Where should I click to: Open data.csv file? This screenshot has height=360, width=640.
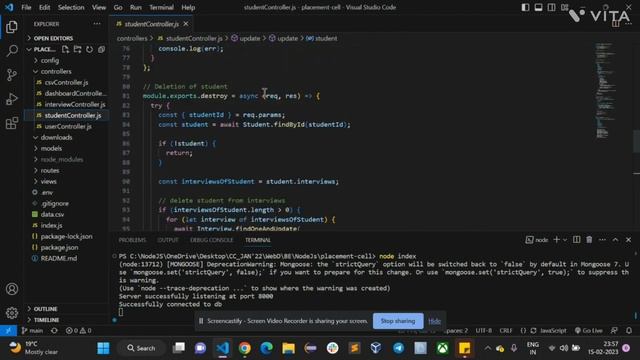click(x=52, y=214)
